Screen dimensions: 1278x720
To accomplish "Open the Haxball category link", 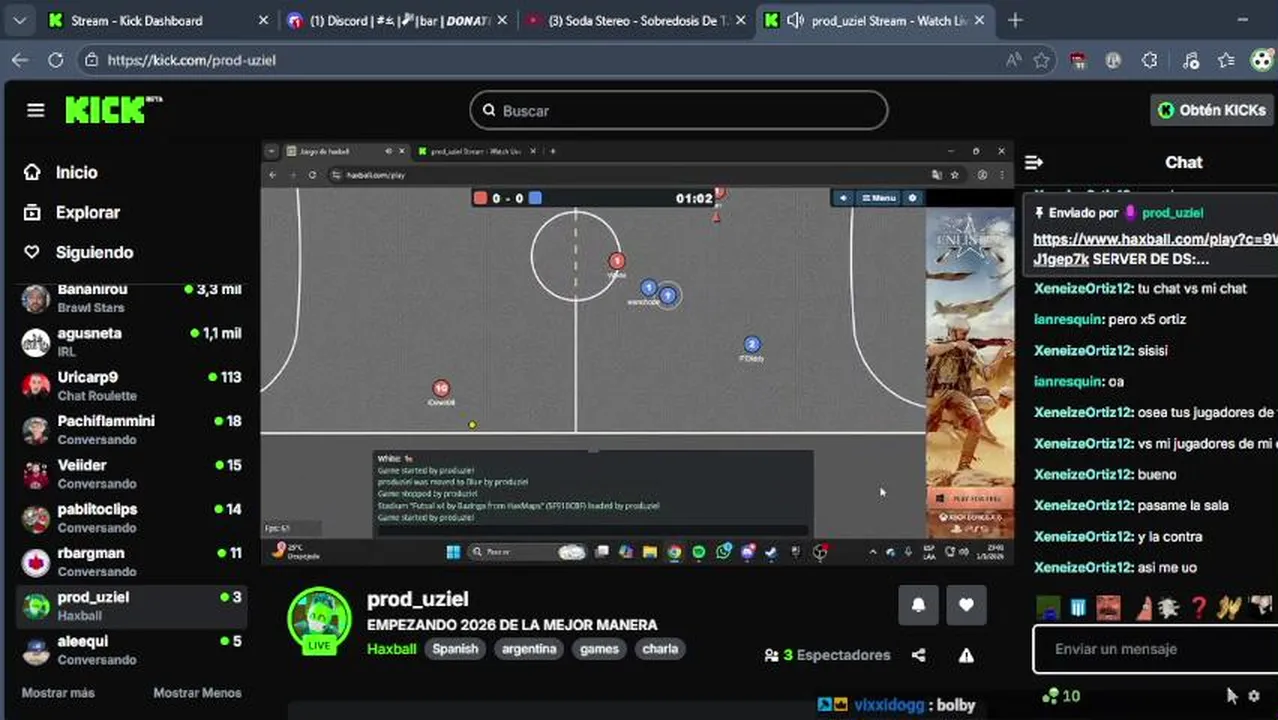I will pyautogui.click(x=391, y=648).
